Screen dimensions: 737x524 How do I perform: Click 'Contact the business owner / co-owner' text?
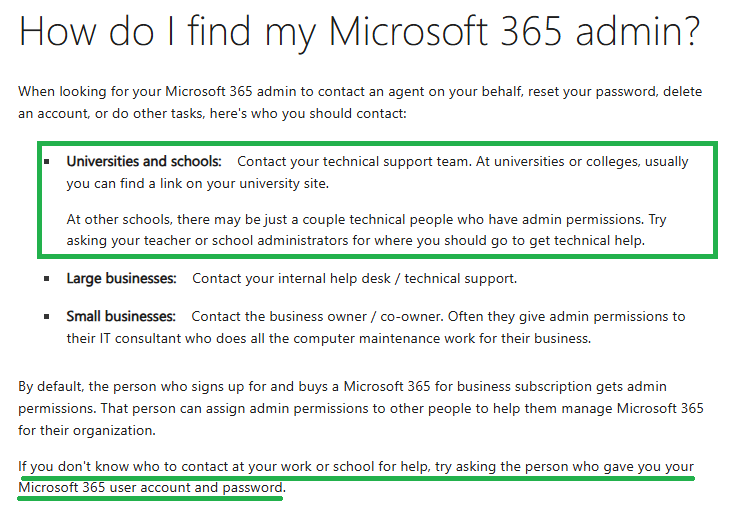317,317
